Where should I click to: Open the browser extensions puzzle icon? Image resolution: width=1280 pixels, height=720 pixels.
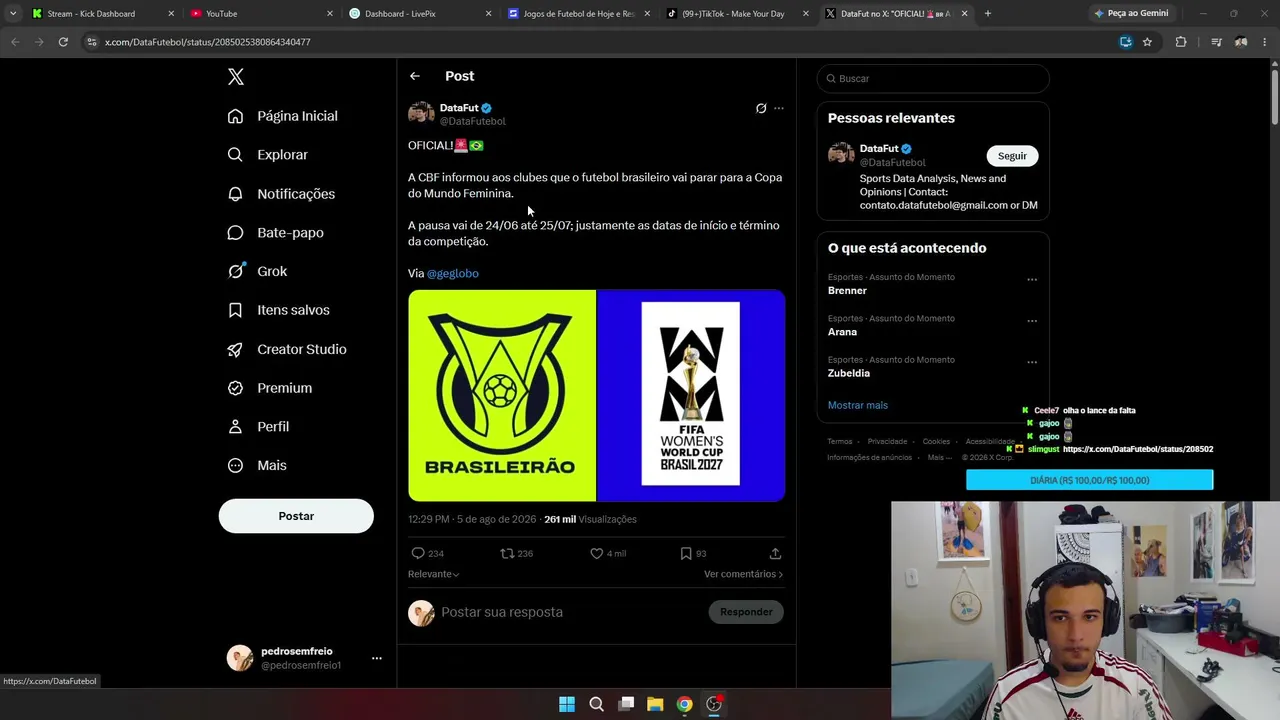pos(1181,42)
